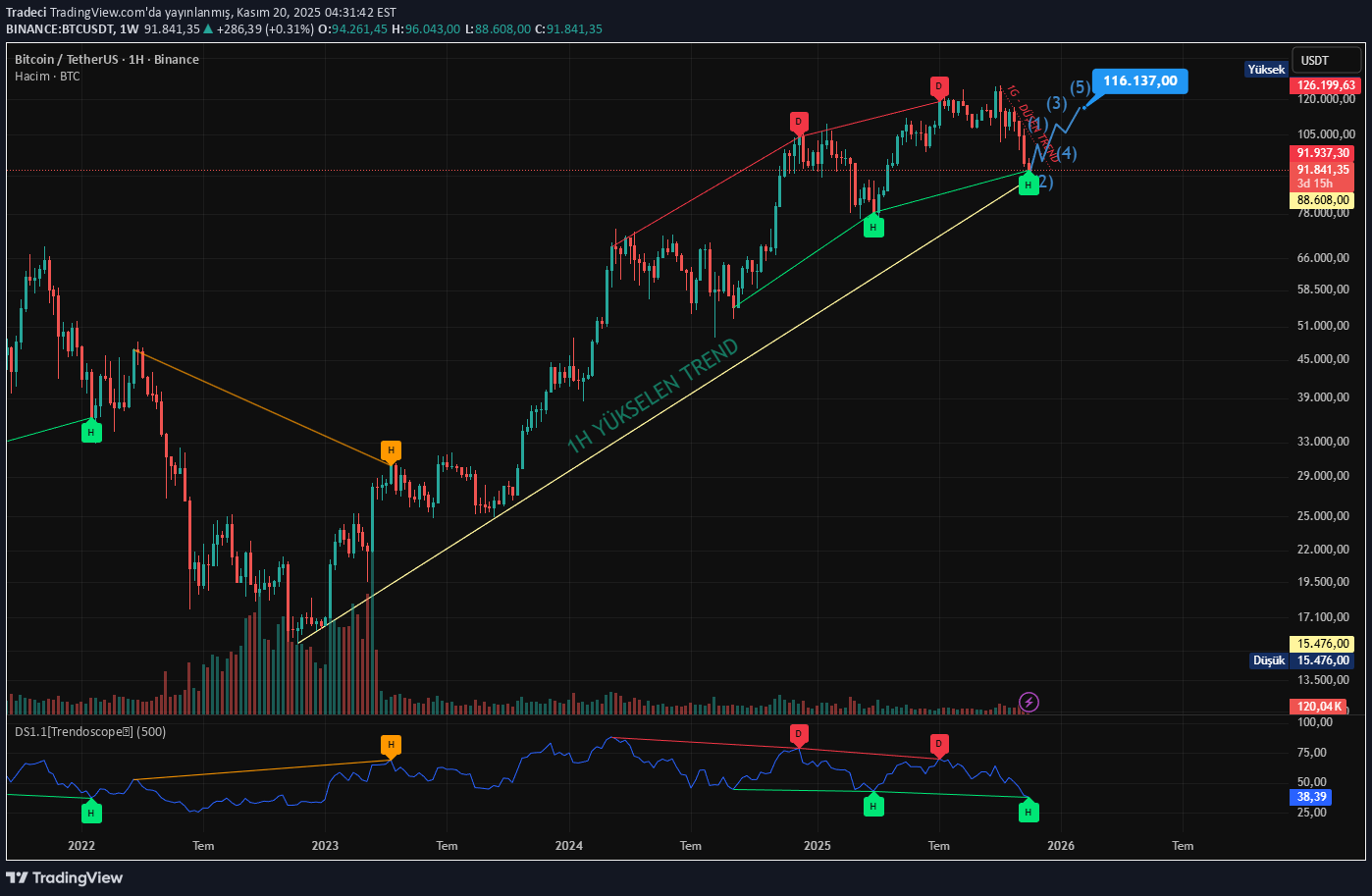Click the Hacim · BTC volume label

[x=47, y=77]
